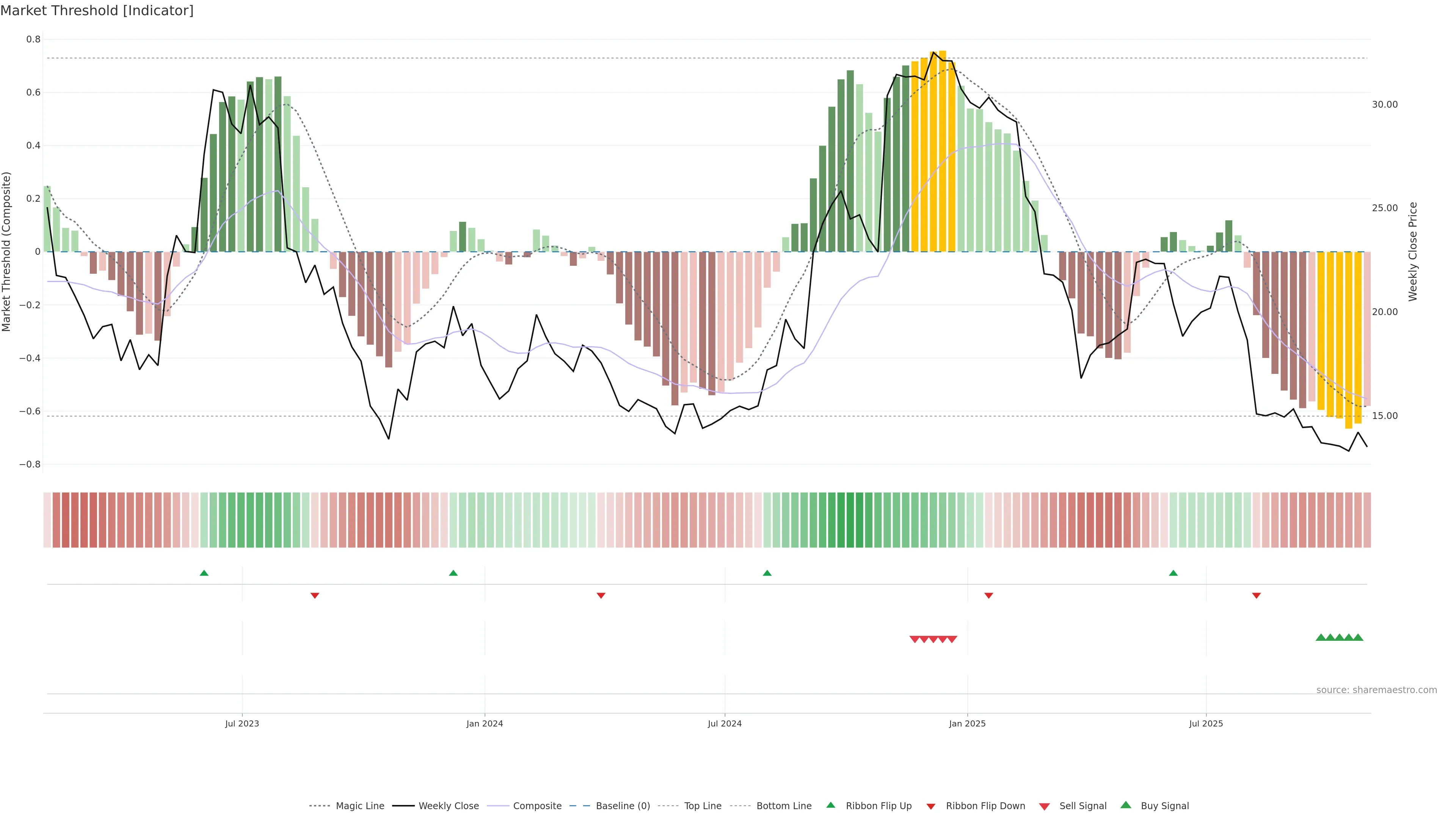
Task: Click the leftmost red sell signal triangle in the cluster
Action: point(915,639)
